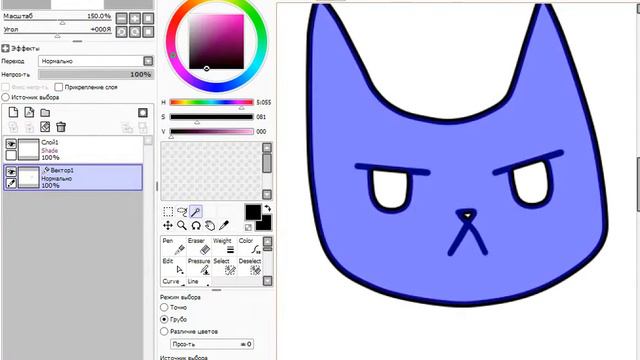This screenshot has height=360, width=640.
Task: Select the Вектор1 layer thumbnail
Action: (29, 178)
